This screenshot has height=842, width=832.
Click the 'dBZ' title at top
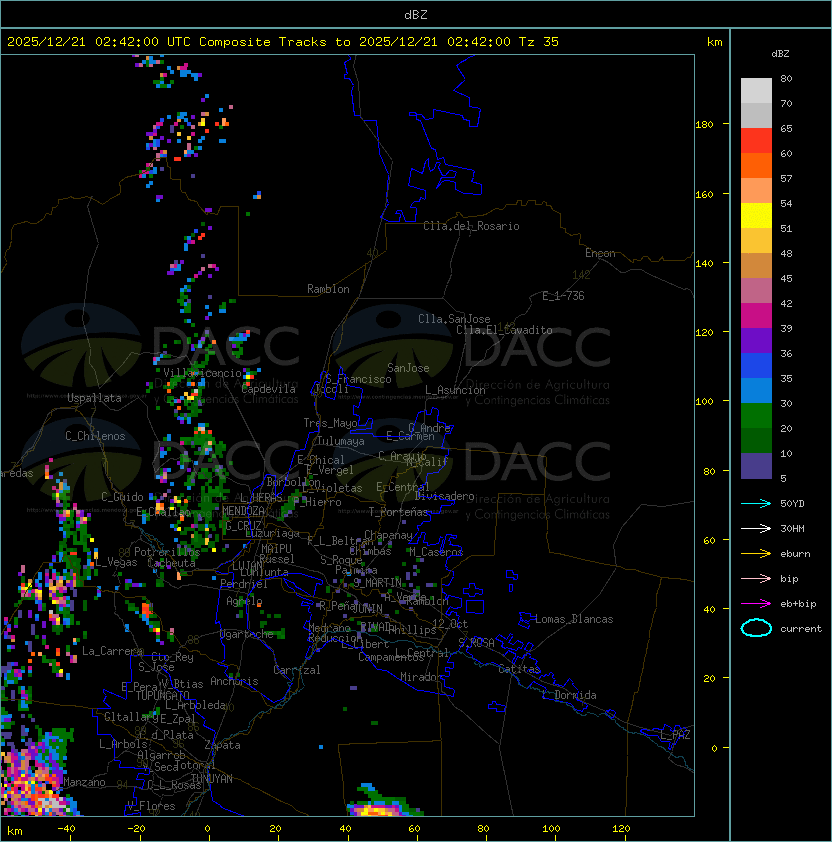(x=416, y=14)
